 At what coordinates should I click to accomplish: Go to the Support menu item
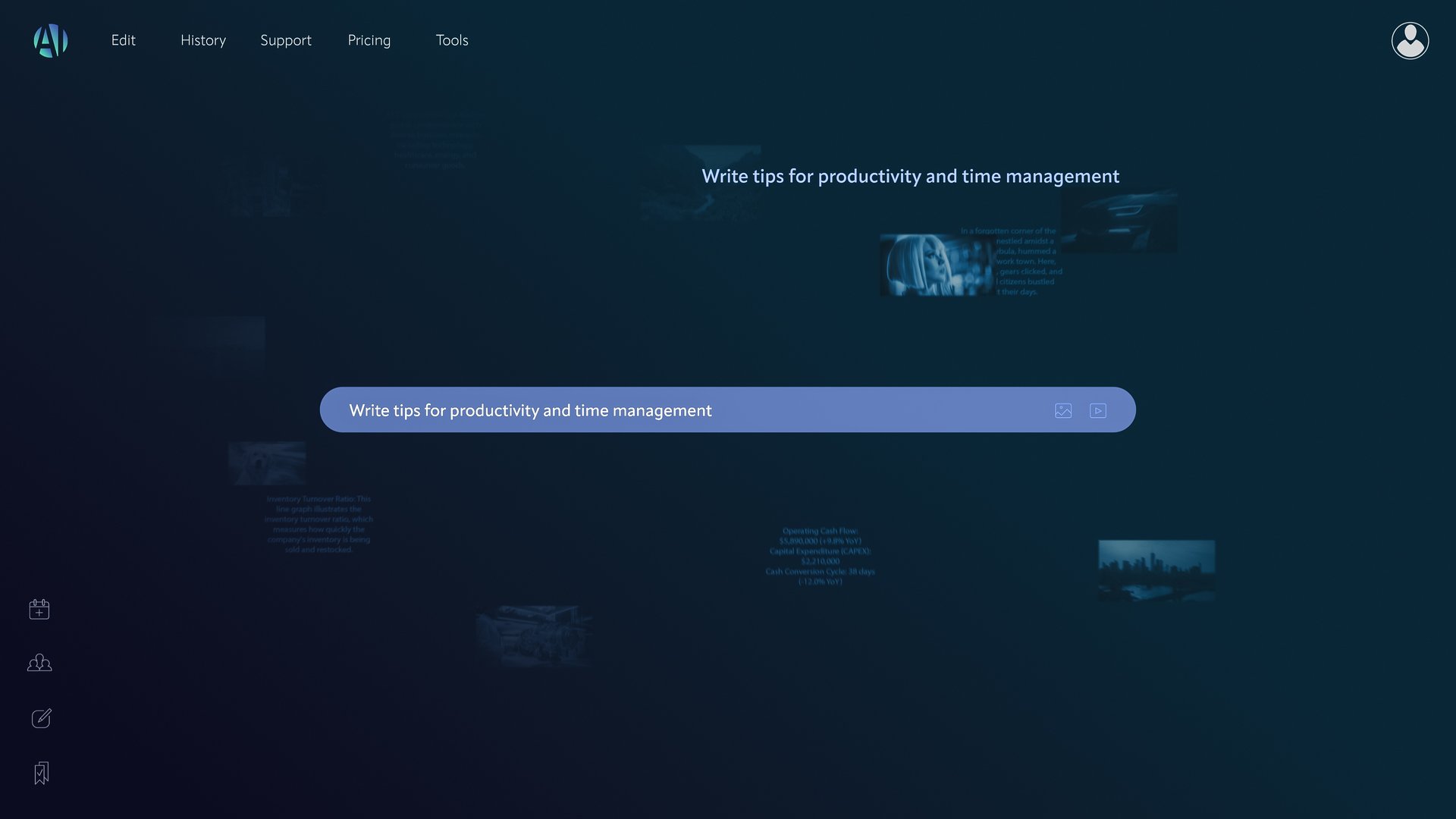[286, 40]
